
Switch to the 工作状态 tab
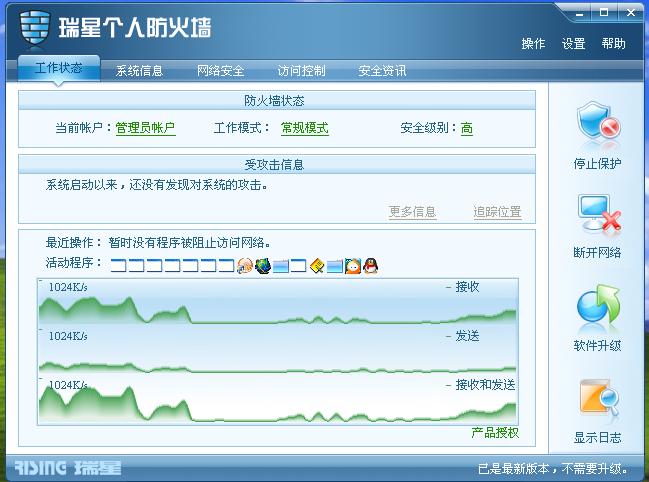tap(59, 68)
